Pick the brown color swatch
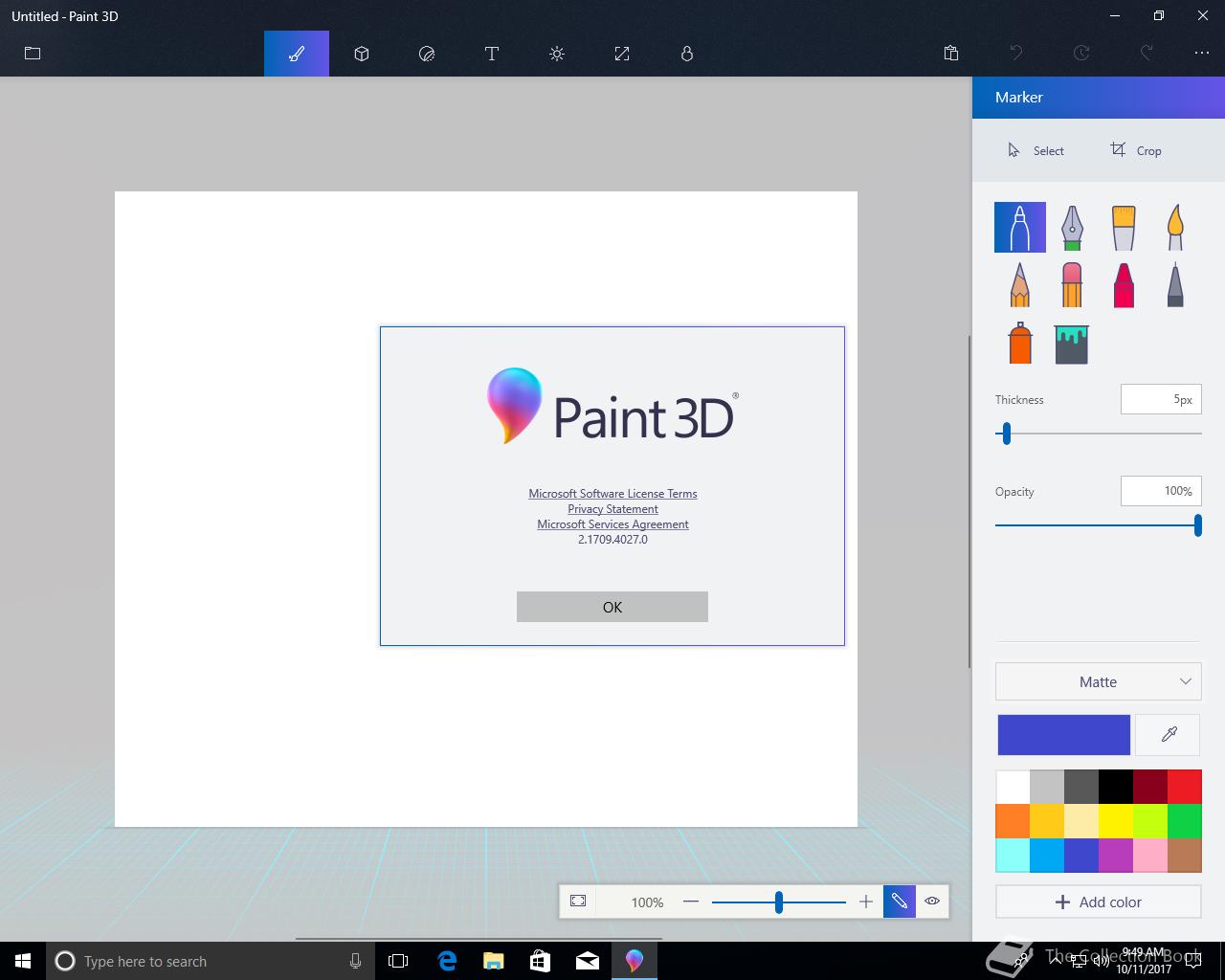Viewport: 1225px width, 980px height. pyautogui.click(x=1185, y=856)
